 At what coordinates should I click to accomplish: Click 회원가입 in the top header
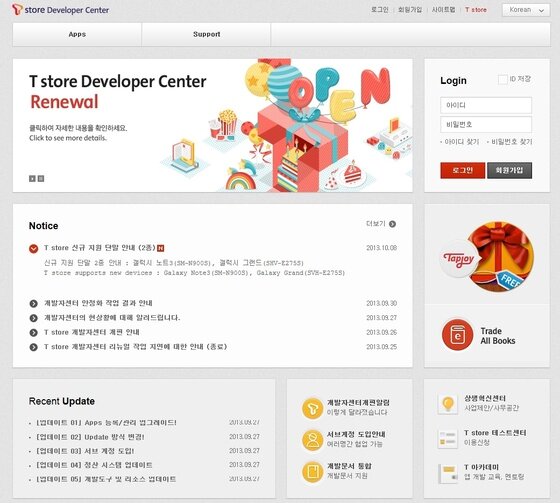(410, 10)
